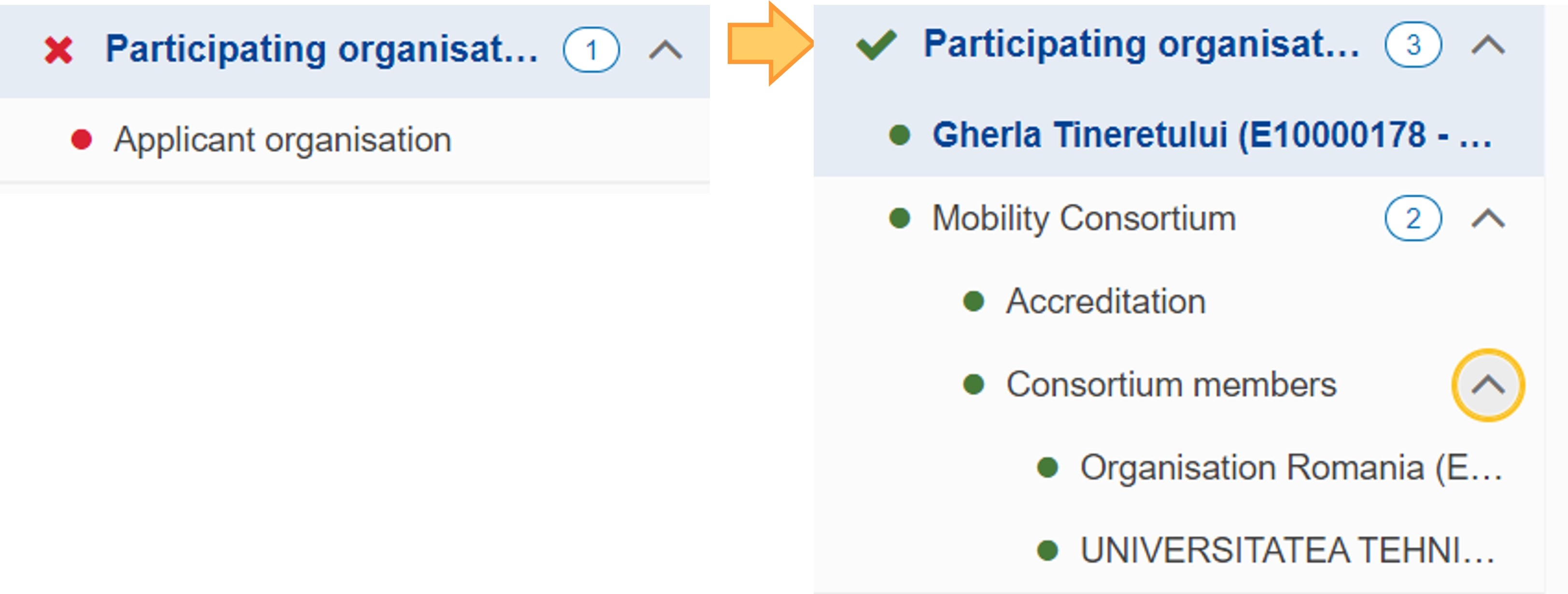Click the green dot beside Accreditation
1568x594 pixels.
(974, 301)
